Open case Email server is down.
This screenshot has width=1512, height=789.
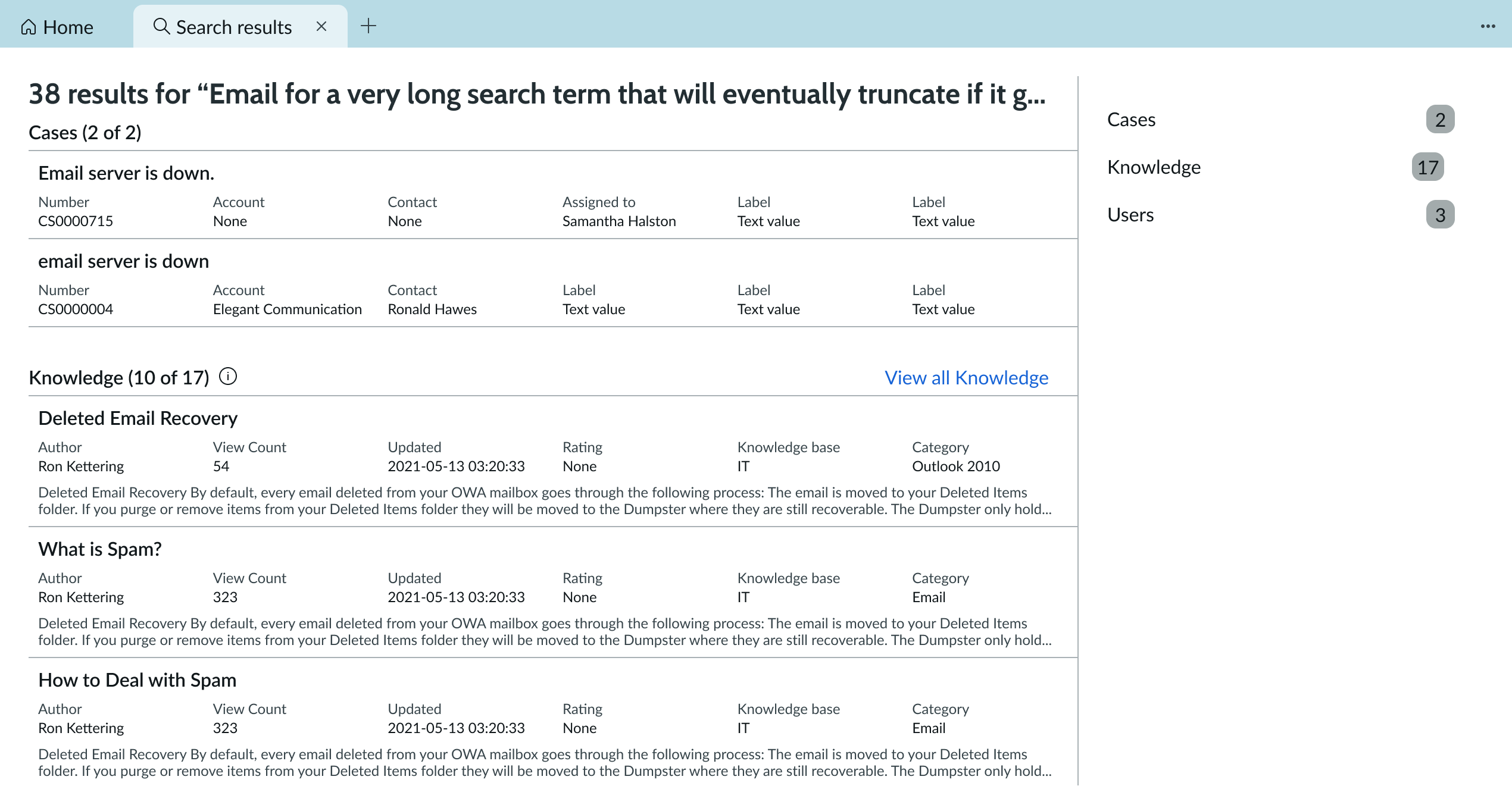pos(126,173)
